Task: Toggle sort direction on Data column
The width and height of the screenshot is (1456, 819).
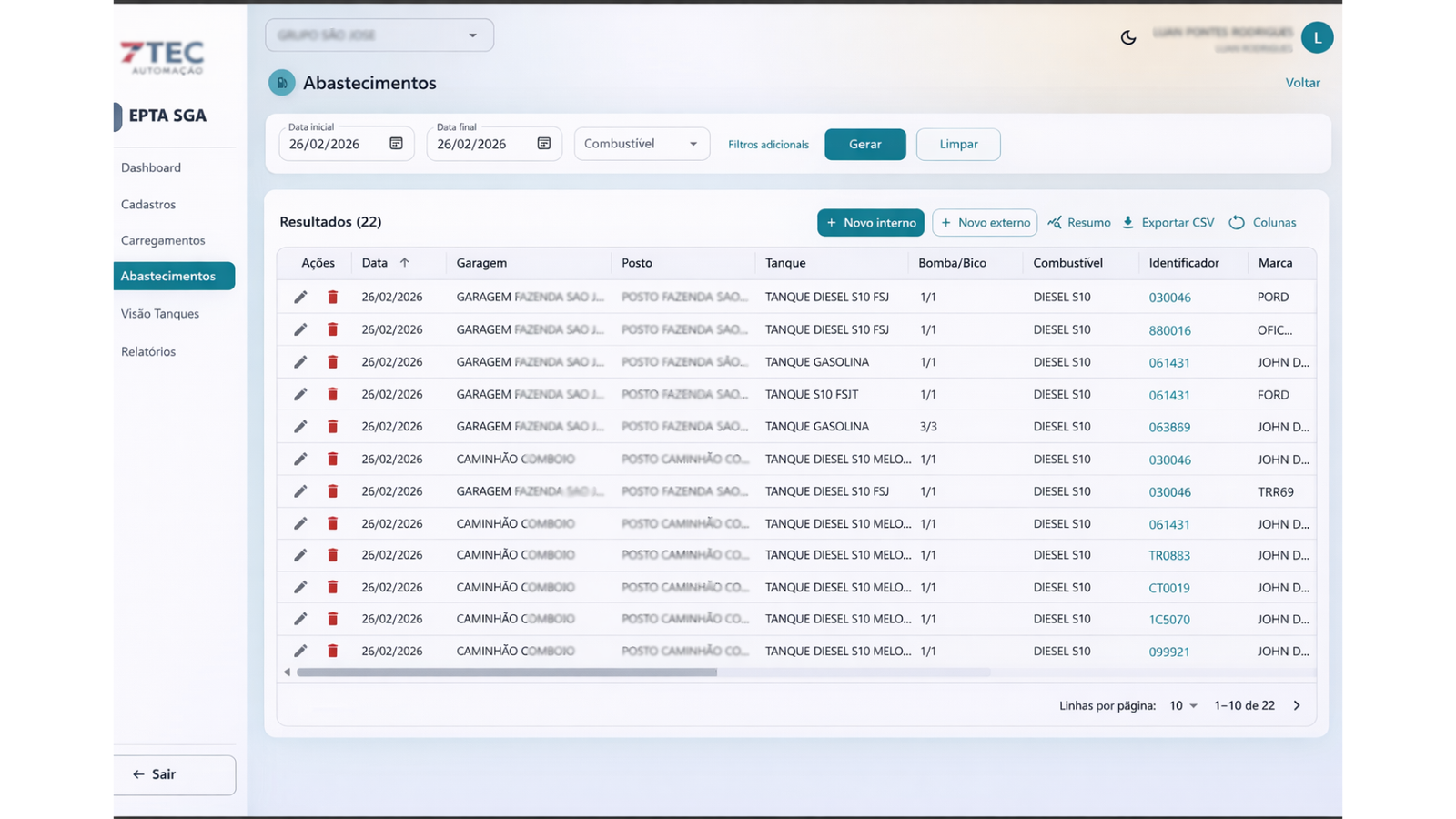Action: coord(405,263)
